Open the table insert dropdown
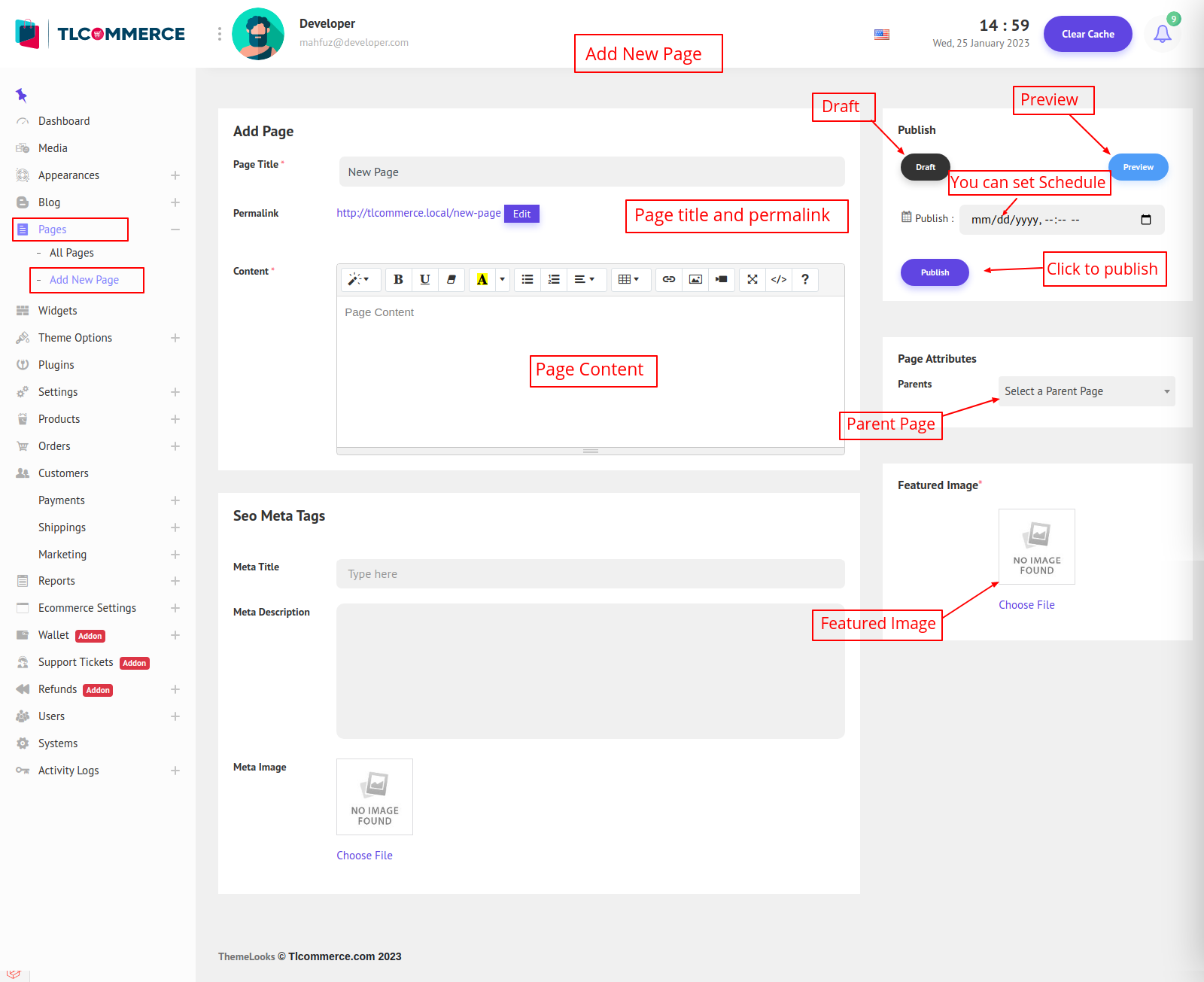Image resolution: width=1204 pixels, height=982 pixels. click(628, 279)
